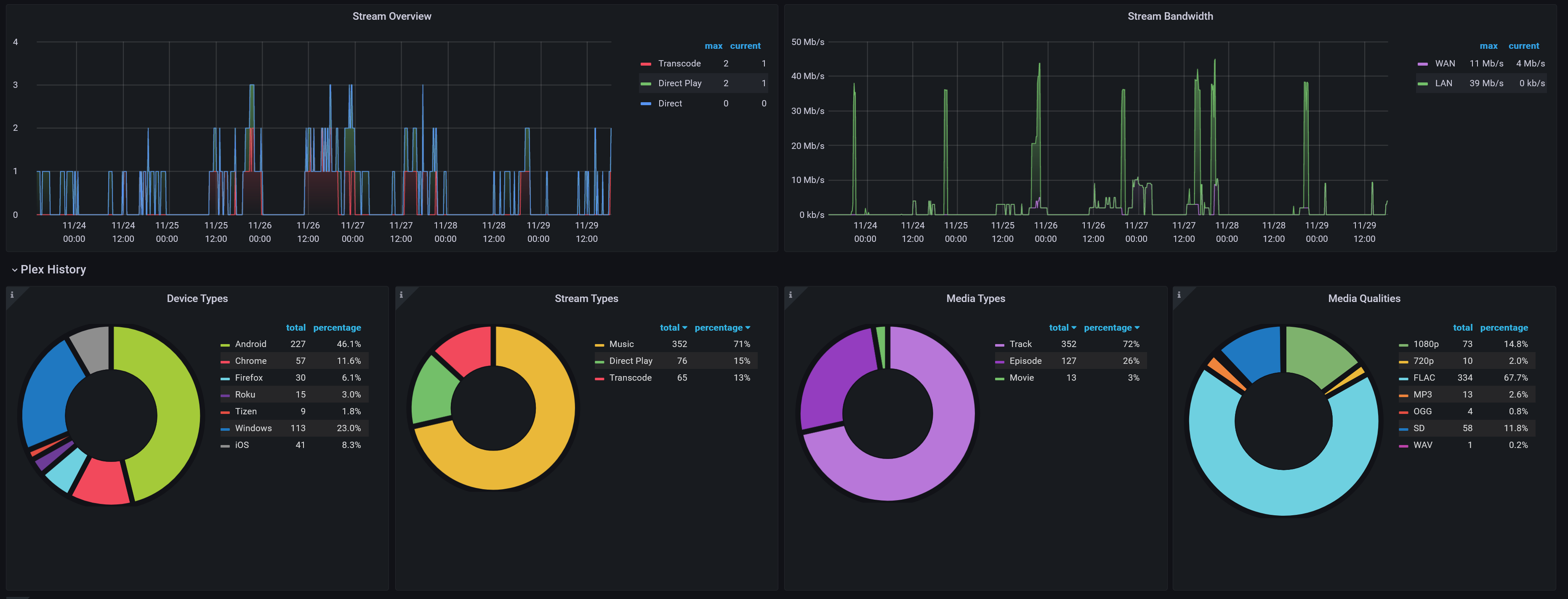Open Device Types panel info icon
This screenshot has width=1568, height=599.
click(11, 295)
